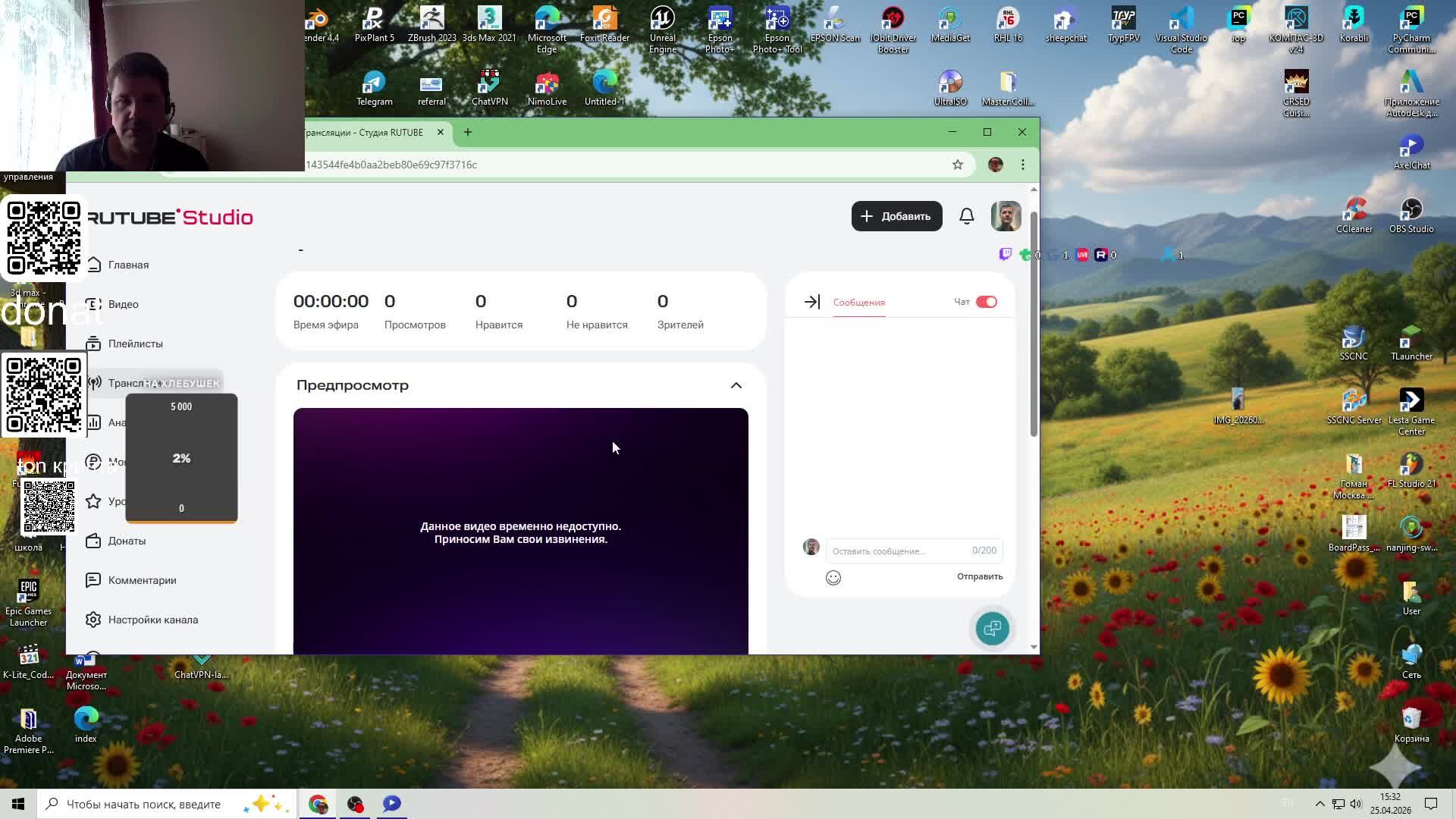Open the Донаты sidebar section
Viewport: 1456px width, 819px height.
point(127,541)
